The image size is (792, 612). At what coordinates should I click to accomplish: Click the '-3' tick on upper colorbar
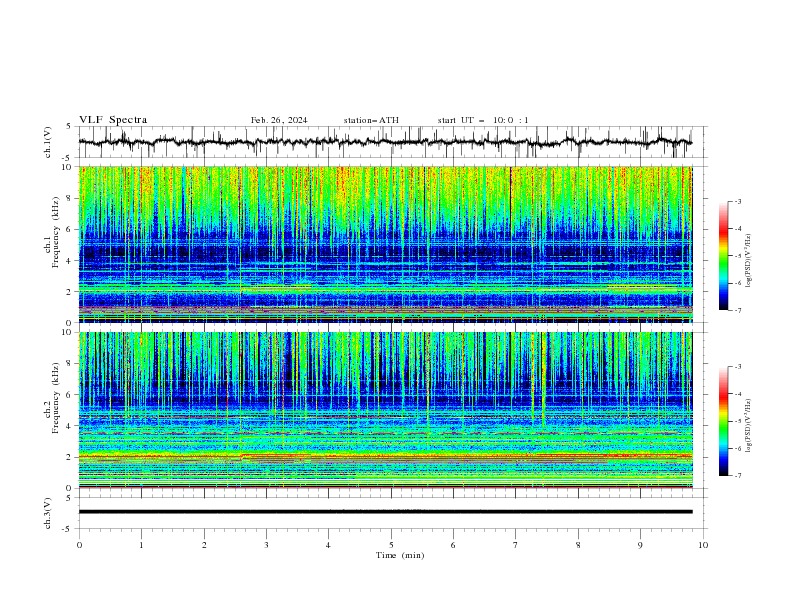pyautogui.click(x=738, y=201)
